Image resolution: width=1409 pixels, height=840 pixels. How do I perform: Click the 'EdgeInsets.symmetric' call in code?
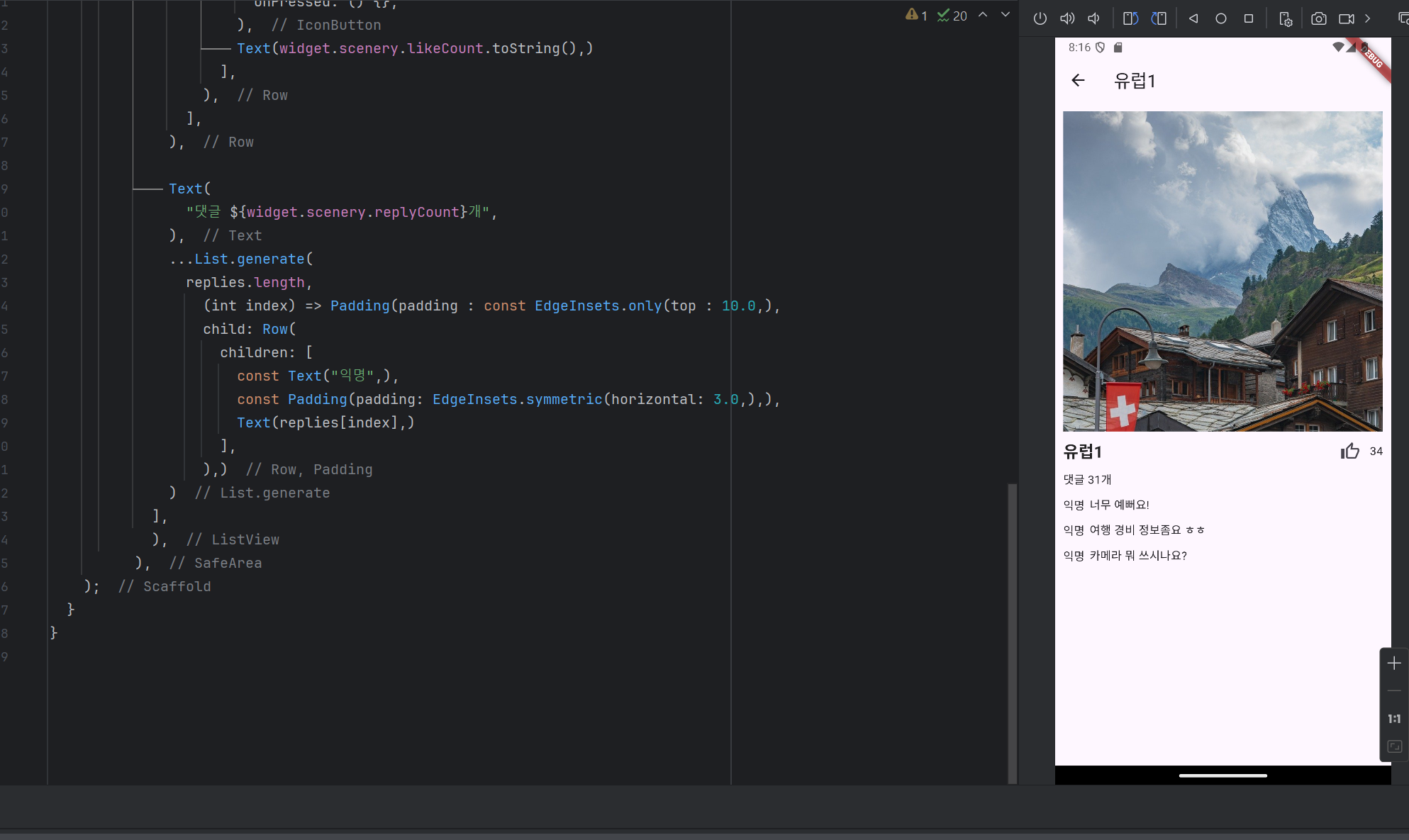(518, 399)
